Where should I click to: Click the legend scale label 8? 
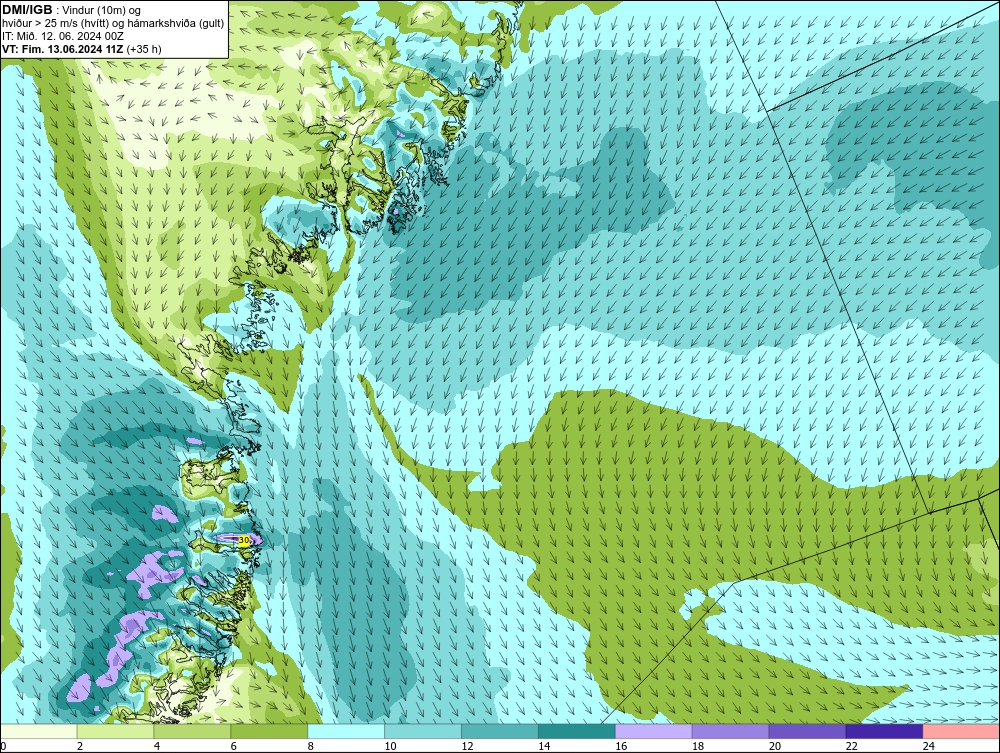point(311,746)
